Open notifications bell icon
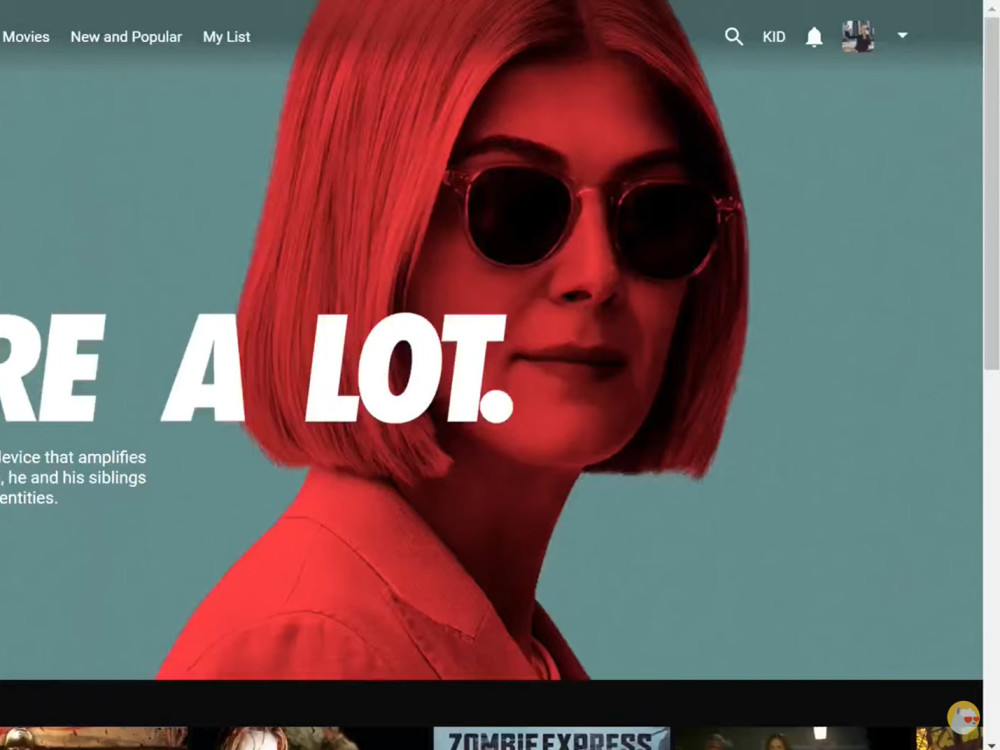 pos(814,37)
